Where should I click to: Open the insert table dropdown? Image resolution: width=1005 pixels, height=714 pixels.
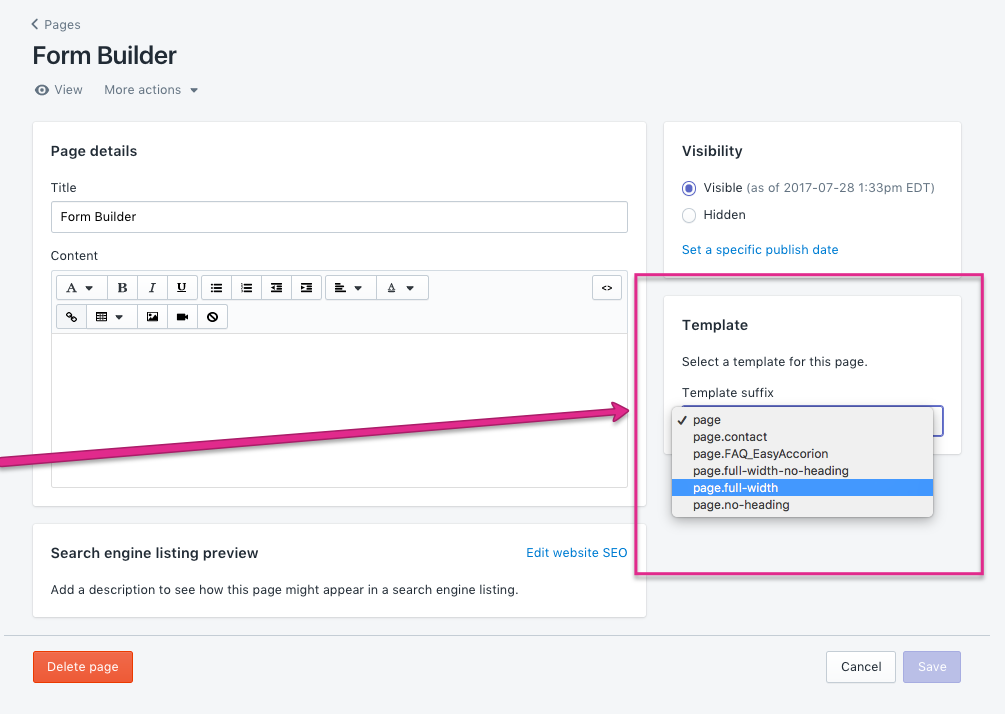pyautogui.click(x=110, y=317)
